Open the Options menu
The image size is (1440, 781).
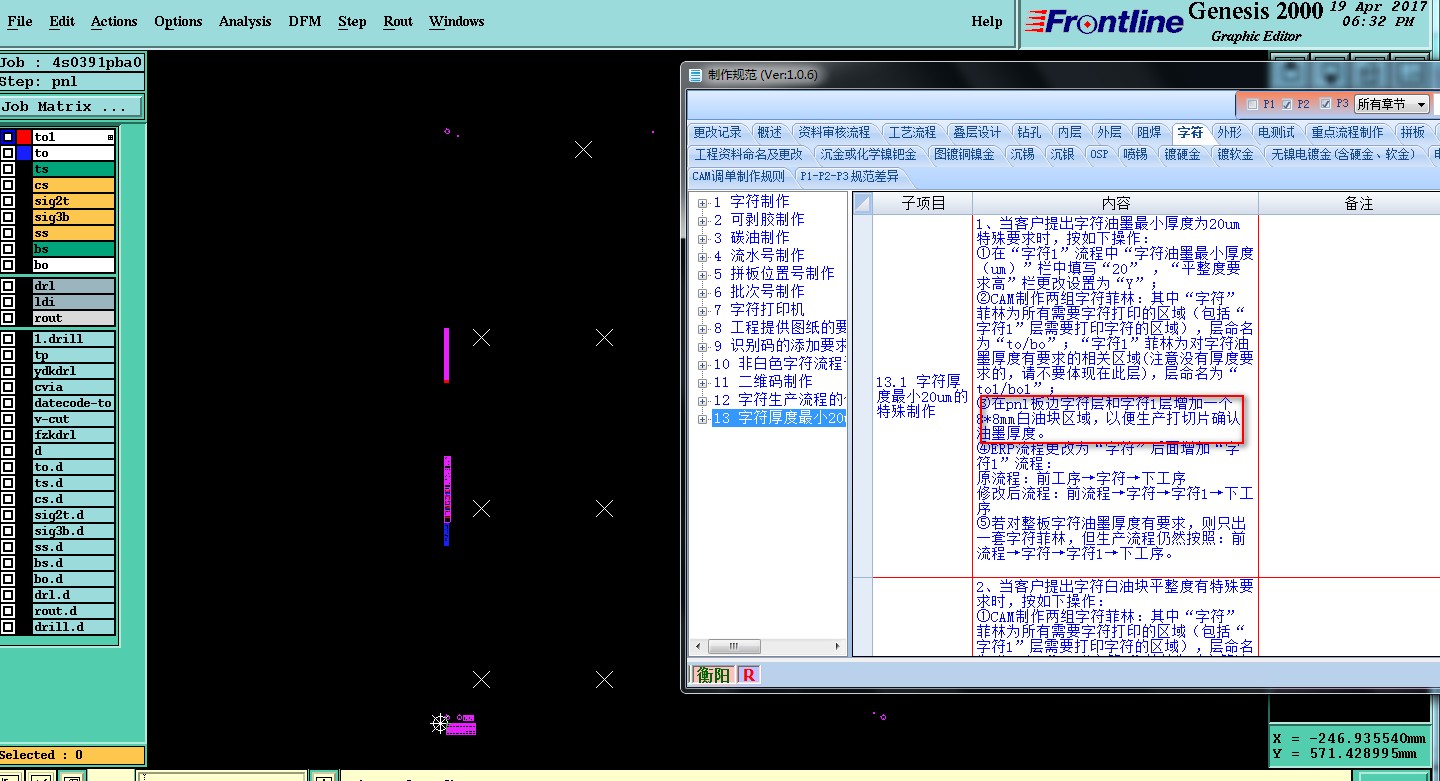click(x=178, y=21)
